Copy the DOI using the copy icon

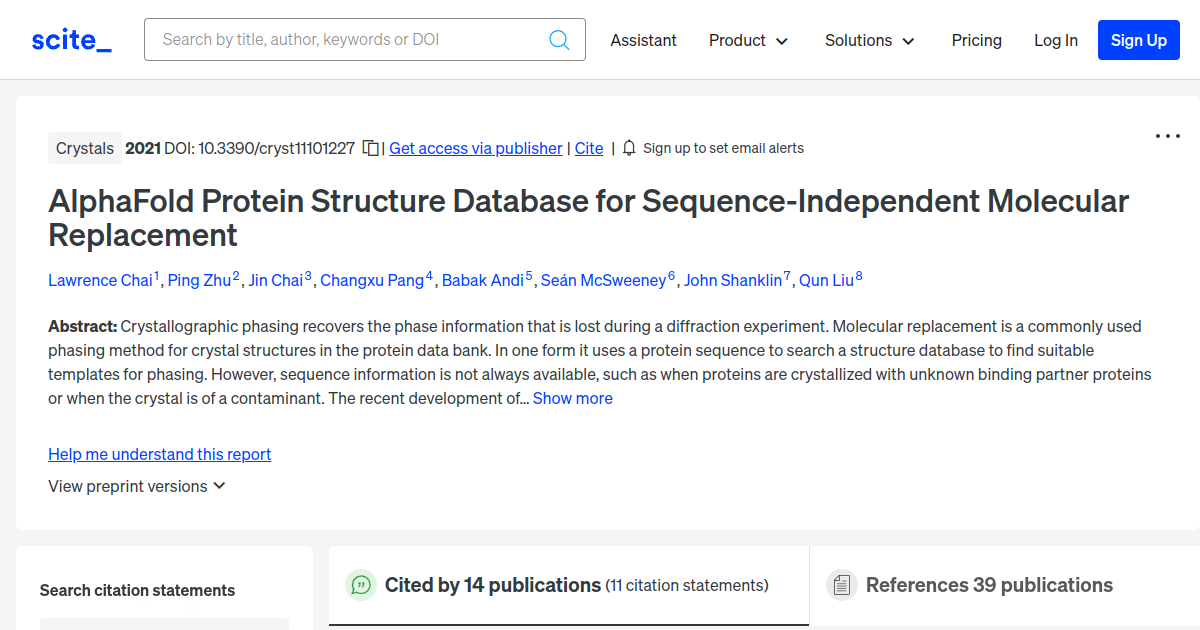tap(370, 148)
